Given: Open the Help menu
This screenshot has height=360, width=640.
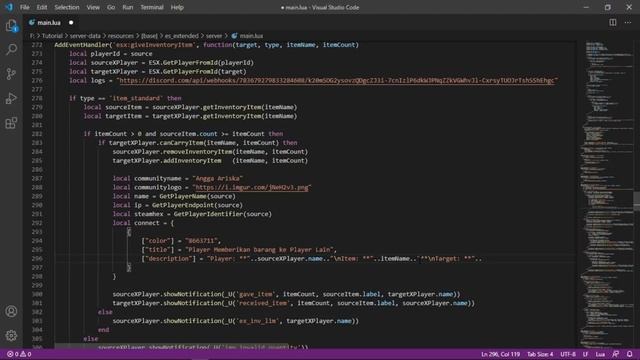Looking at the screenshot, I should tap(177, 7).
